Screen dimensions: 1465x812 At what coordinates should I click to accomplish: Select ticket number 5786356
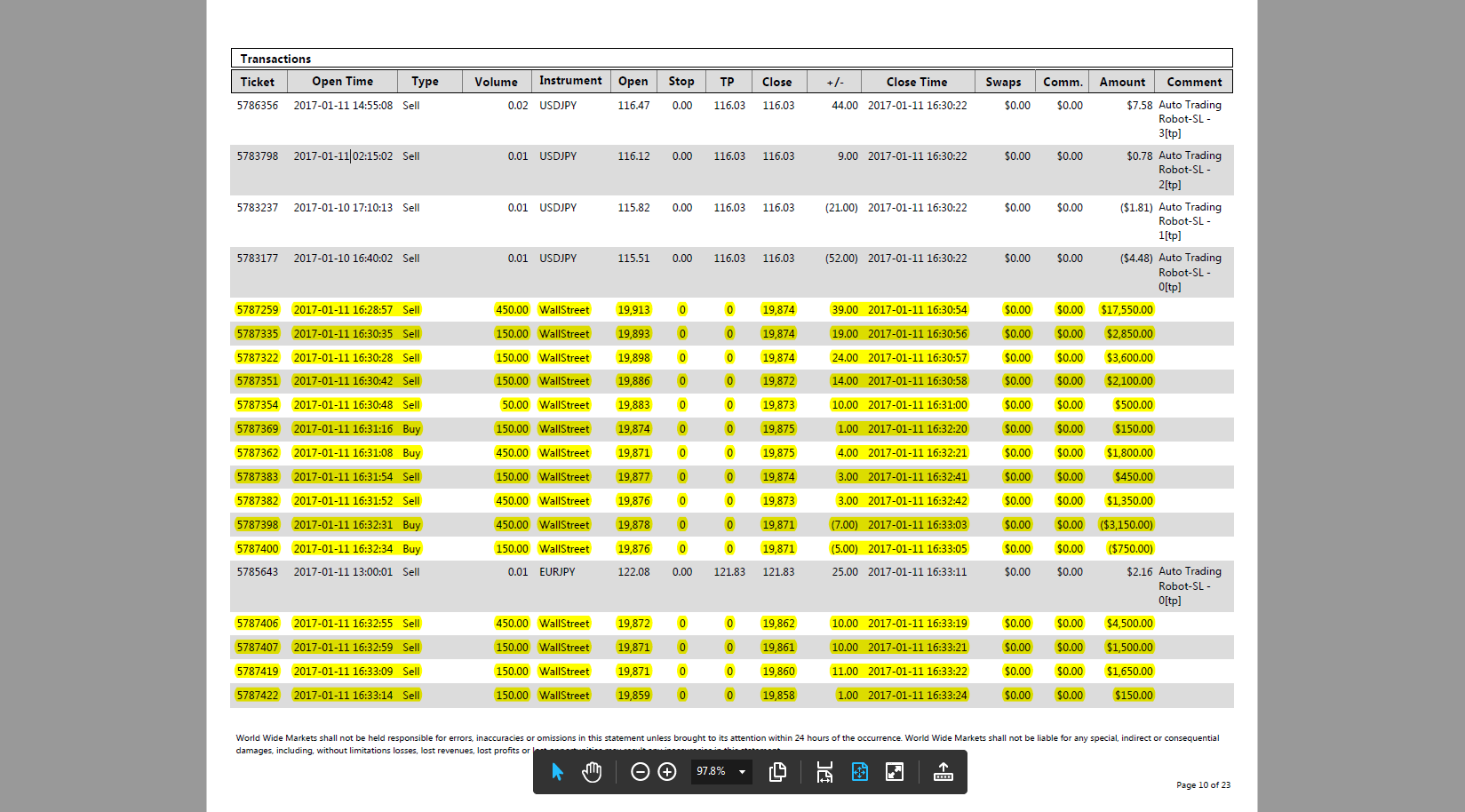tap(258, 106)
